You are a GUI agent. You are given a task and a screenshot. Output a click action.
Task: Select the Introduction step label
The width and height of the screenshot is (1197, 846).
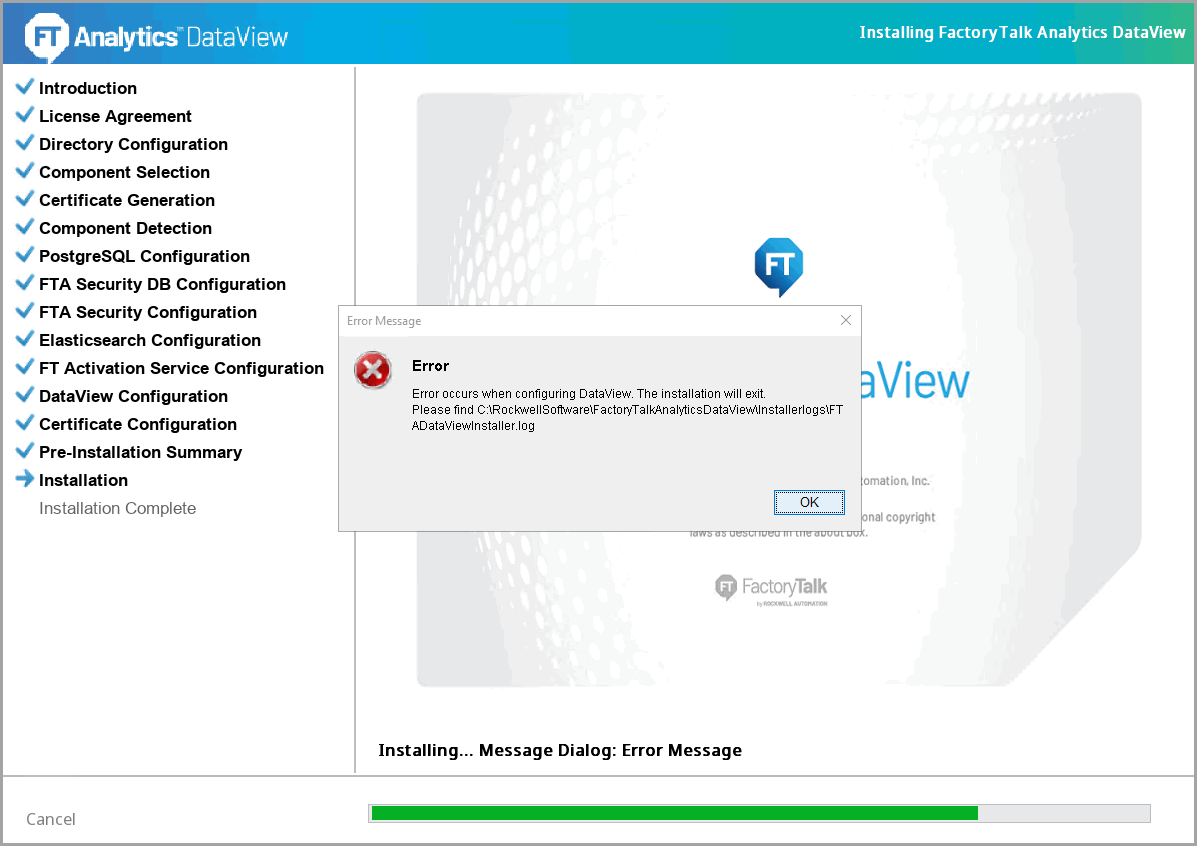pos(88,88)
